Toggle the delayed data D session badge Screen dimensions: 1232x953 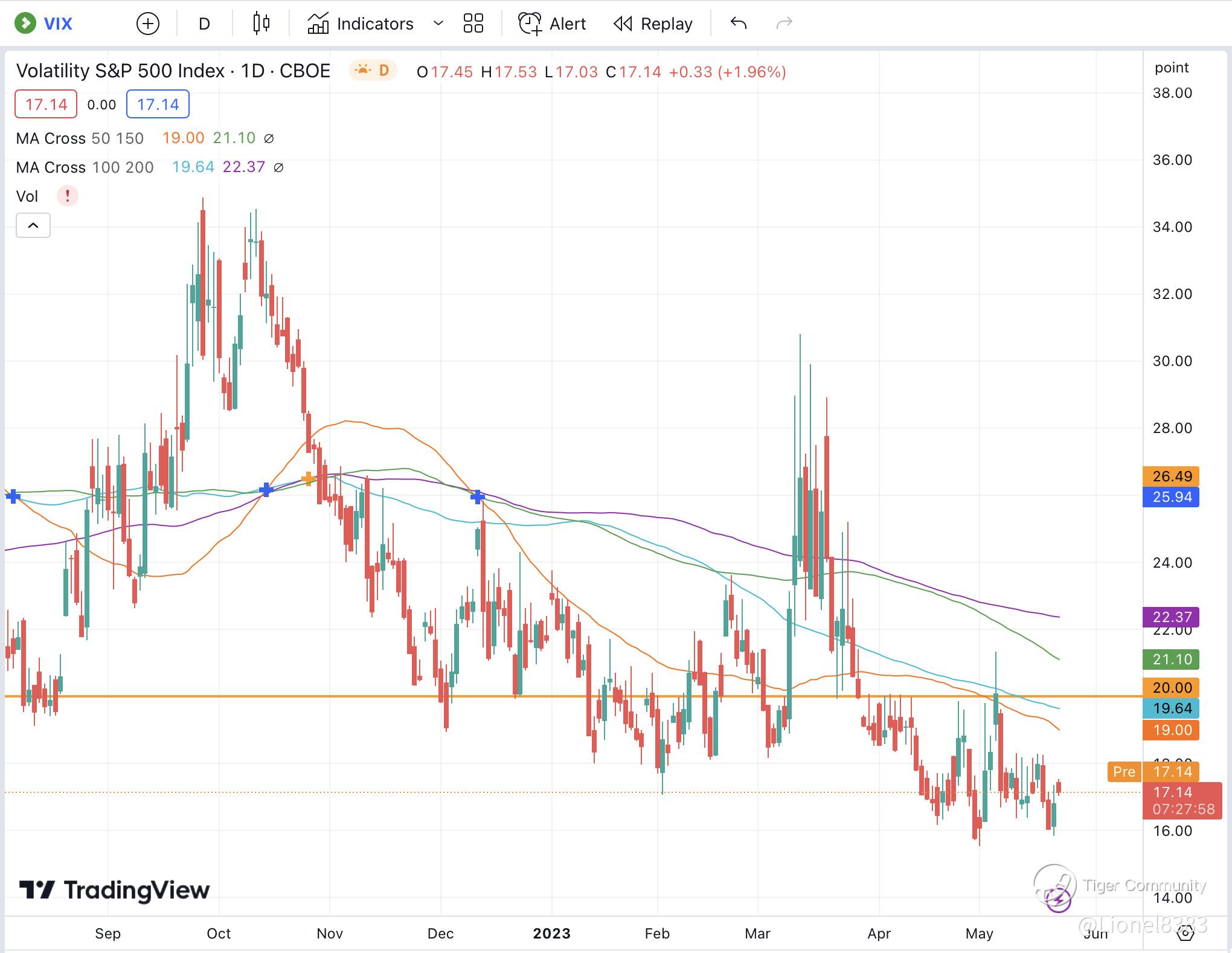(x=373, y=71)
